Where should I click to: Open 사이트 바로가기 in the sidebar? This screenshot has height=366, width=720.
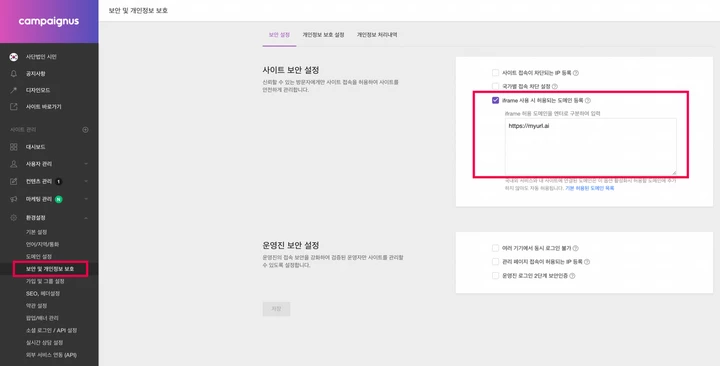(x=44, y=107)
